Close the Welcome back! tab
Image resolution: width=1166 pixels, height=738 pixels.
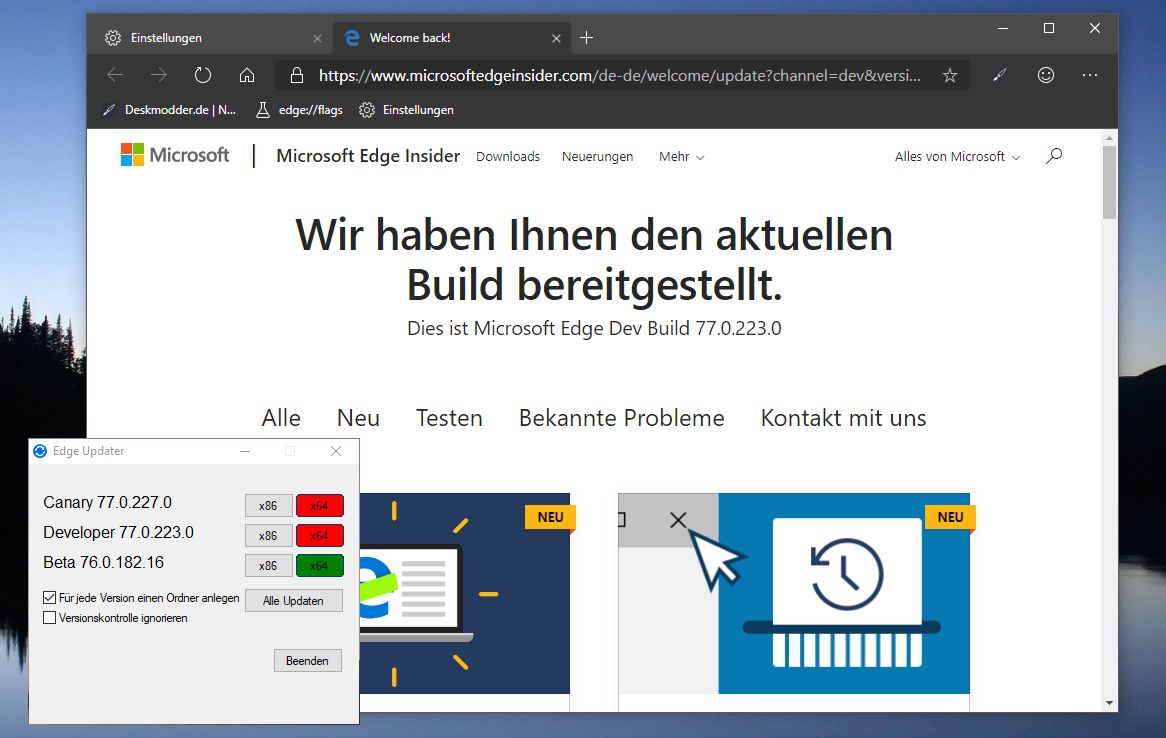pyautogui.click(x=556, y=38)
